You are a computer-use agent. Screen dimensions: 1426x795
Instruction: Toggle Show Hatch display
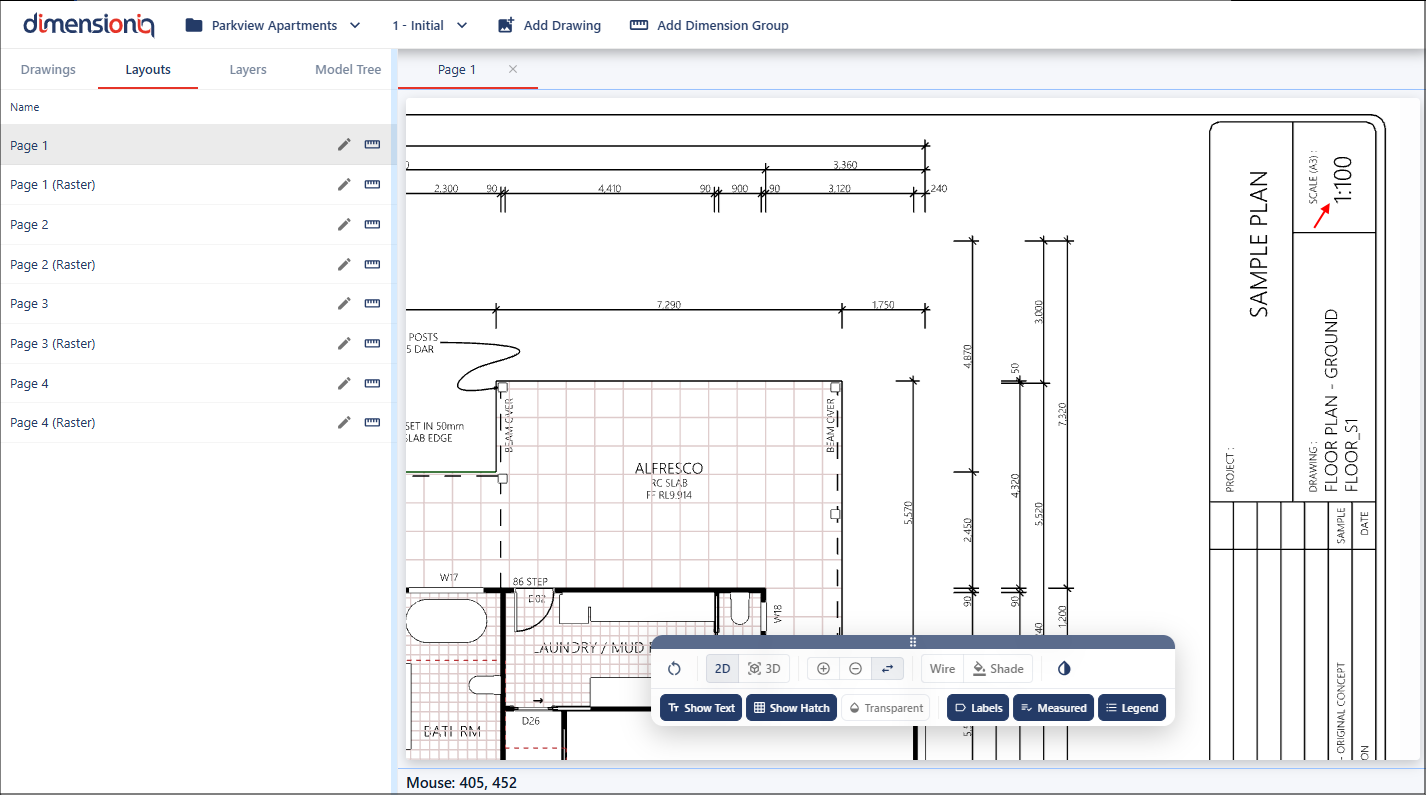(791, 708)
